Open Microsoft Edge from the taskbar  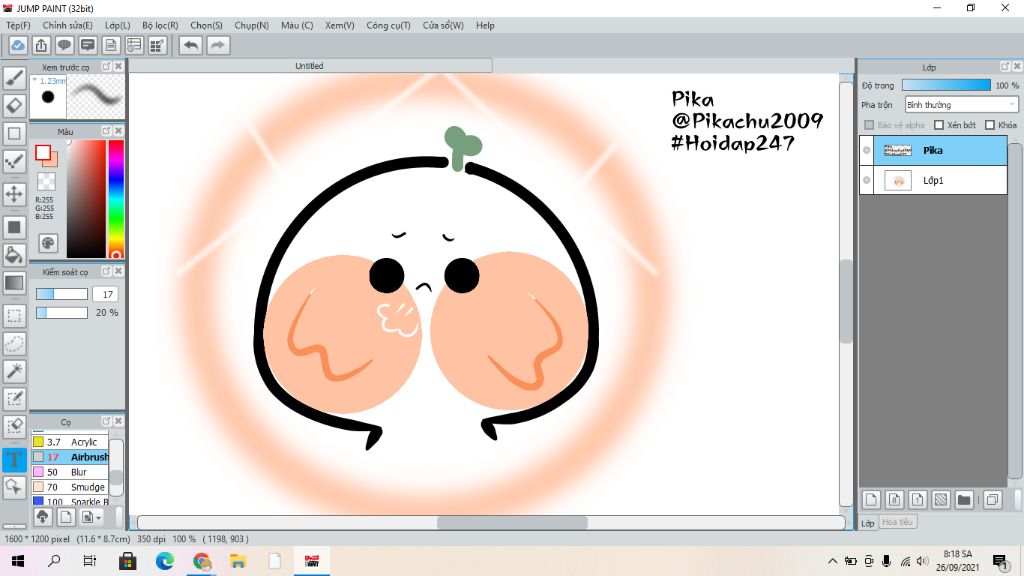coord(165,561)
